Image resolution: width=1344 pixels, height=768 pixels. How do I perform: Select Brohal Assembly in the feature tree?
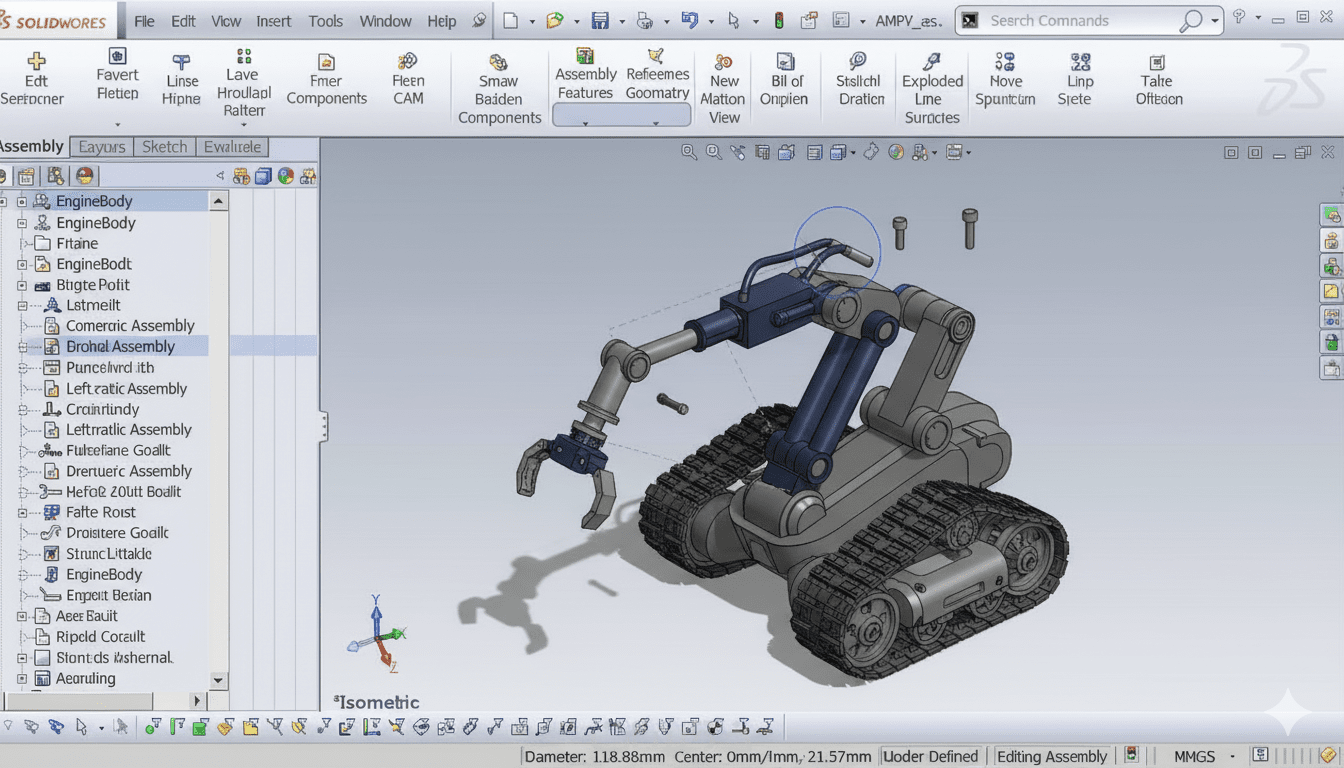coord(120,347)
